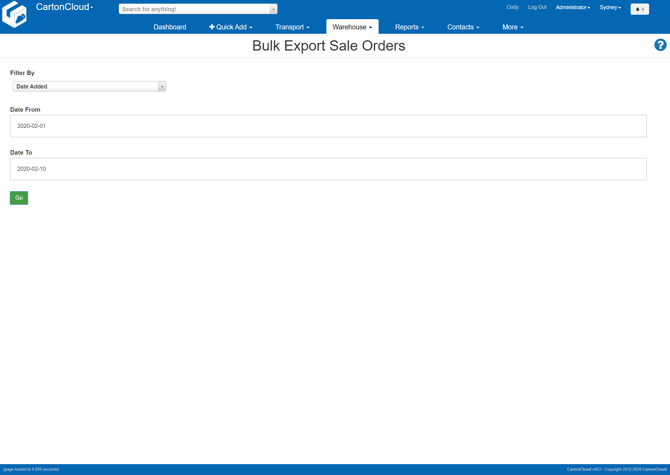Click into the Date From field

pyautogui.click(x=328, y=126)
